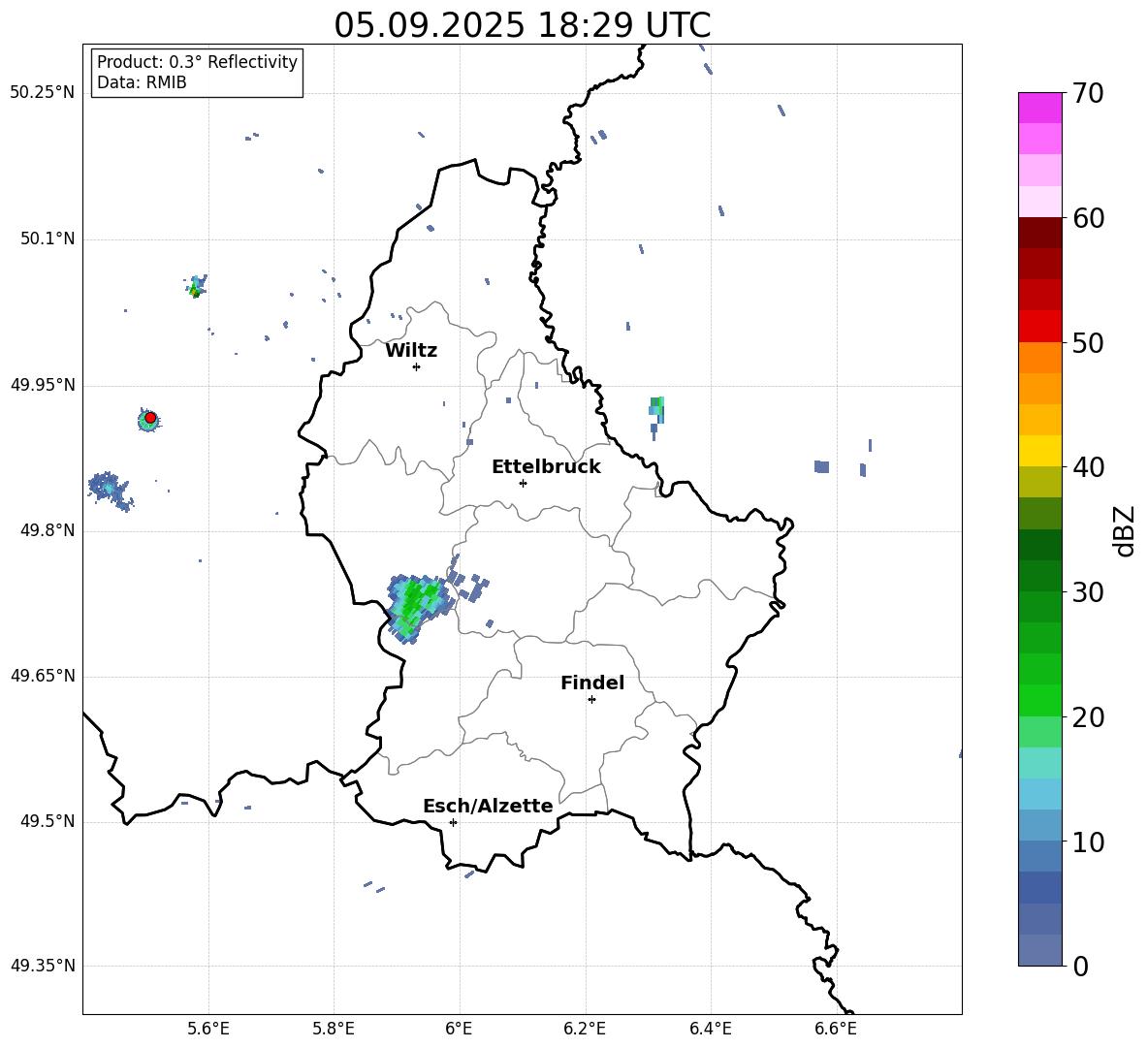Pick the yellow colorbar swatch above 40
Image resolution: width=1148 pixels, height=1048 pixels.
tap(1040, 451)
